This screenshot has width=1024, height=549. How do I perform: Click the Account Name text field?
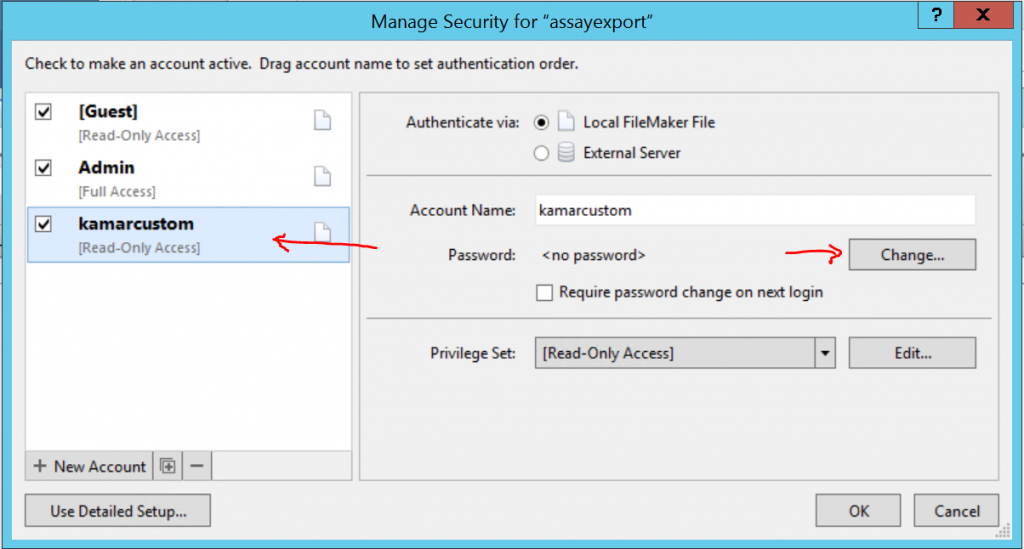[x=755, y=210]
